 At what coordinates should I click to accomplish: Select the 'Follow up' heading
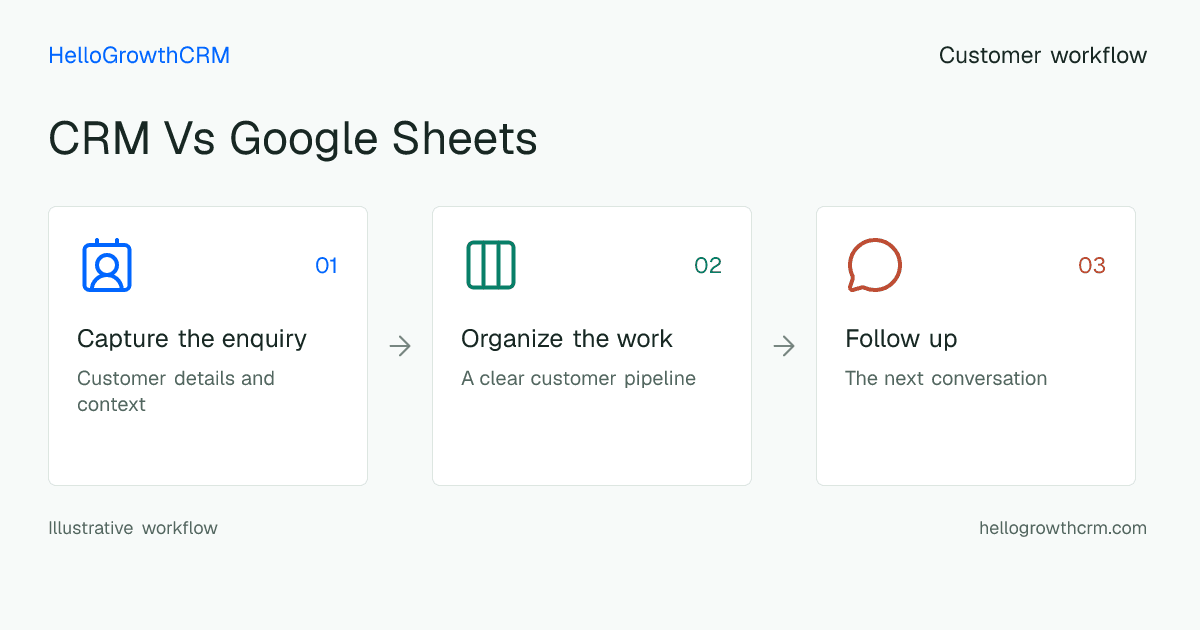click(901, 339)
